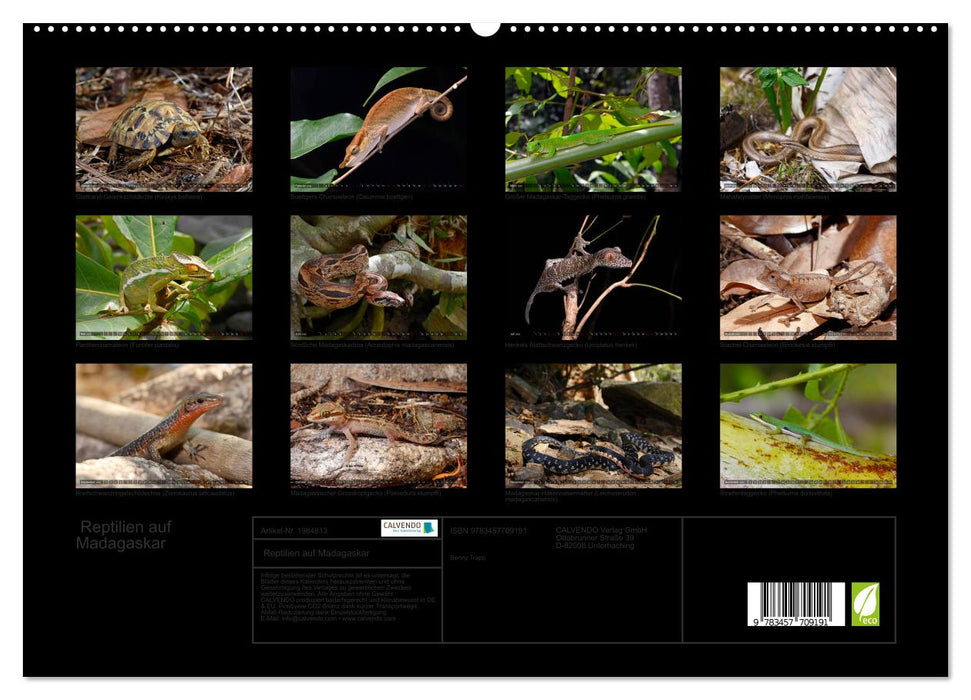971x700 pixels.
Task: Open the coiled Madagascar boa photo
Action: tap(378, 277)
